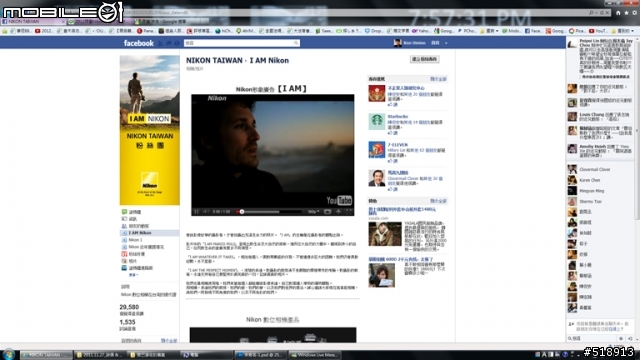Click the NIKON TAIWAN page cover image
Viewport: 640px width, 360px height.
click(149, 130)
